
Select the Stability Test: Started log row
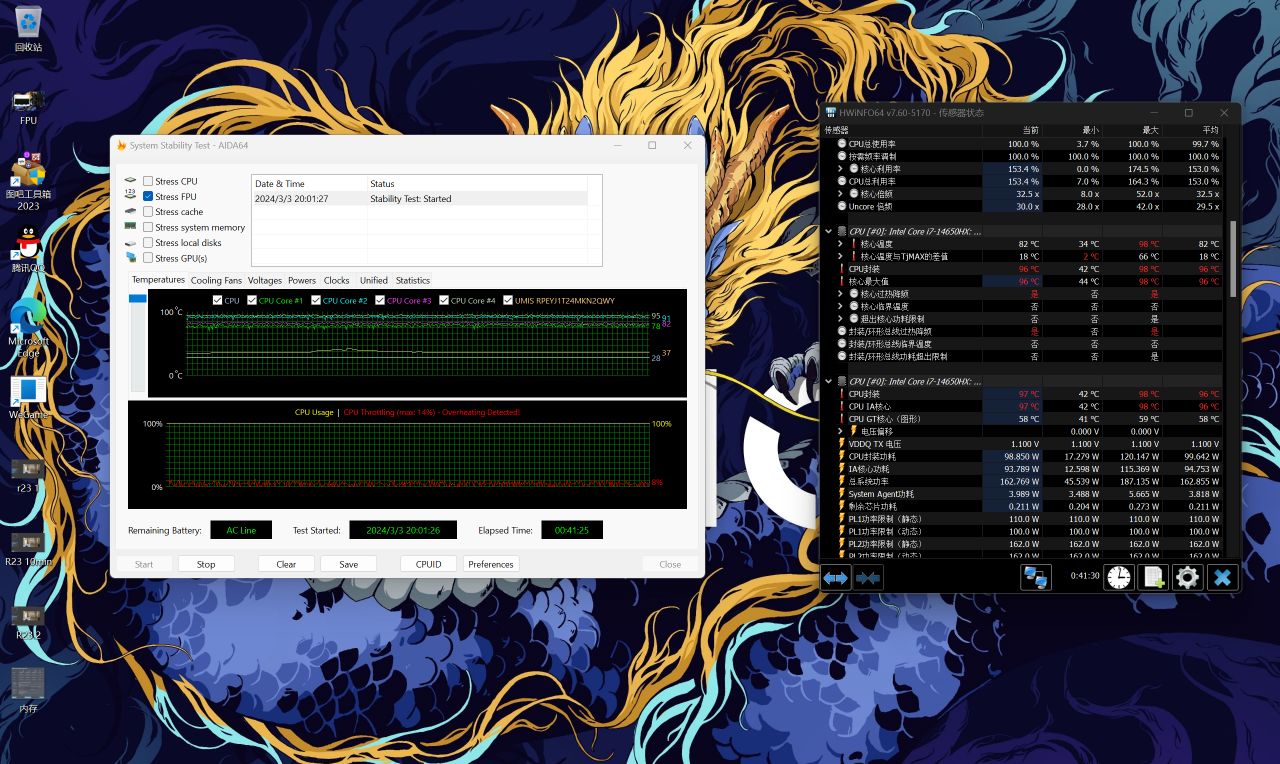pyautogui.click(x=419, y=199)
